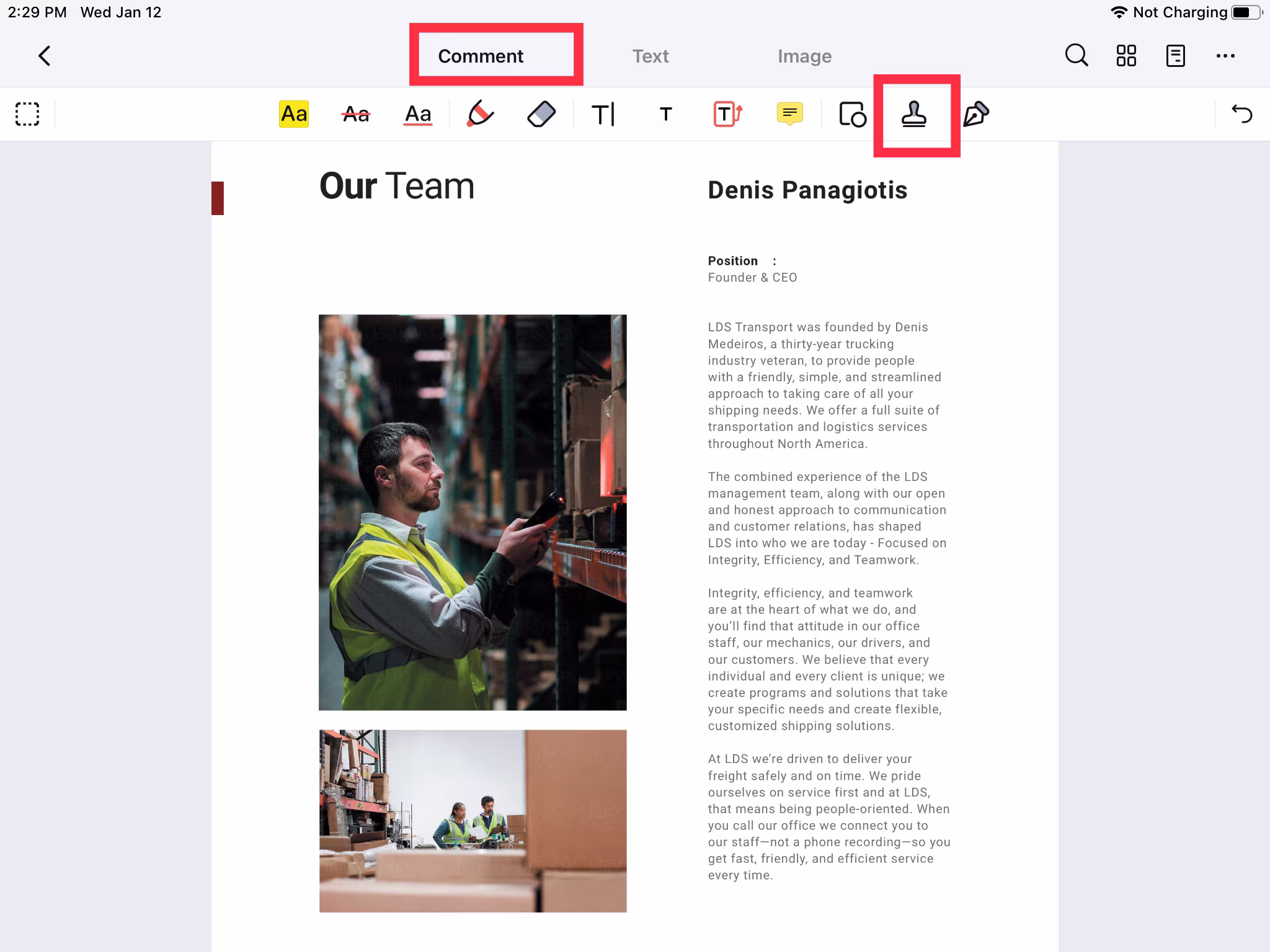Select the red underline text tool

coord(418,114)
